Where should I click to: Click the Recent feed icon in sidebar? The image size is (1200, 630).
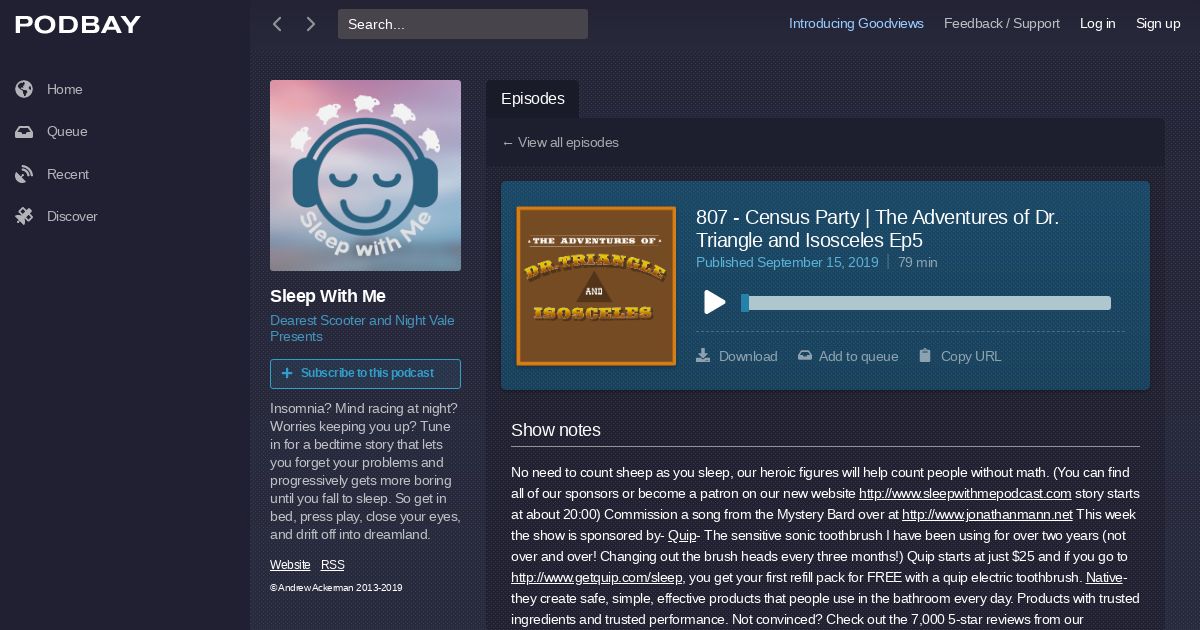coord(24,174)
